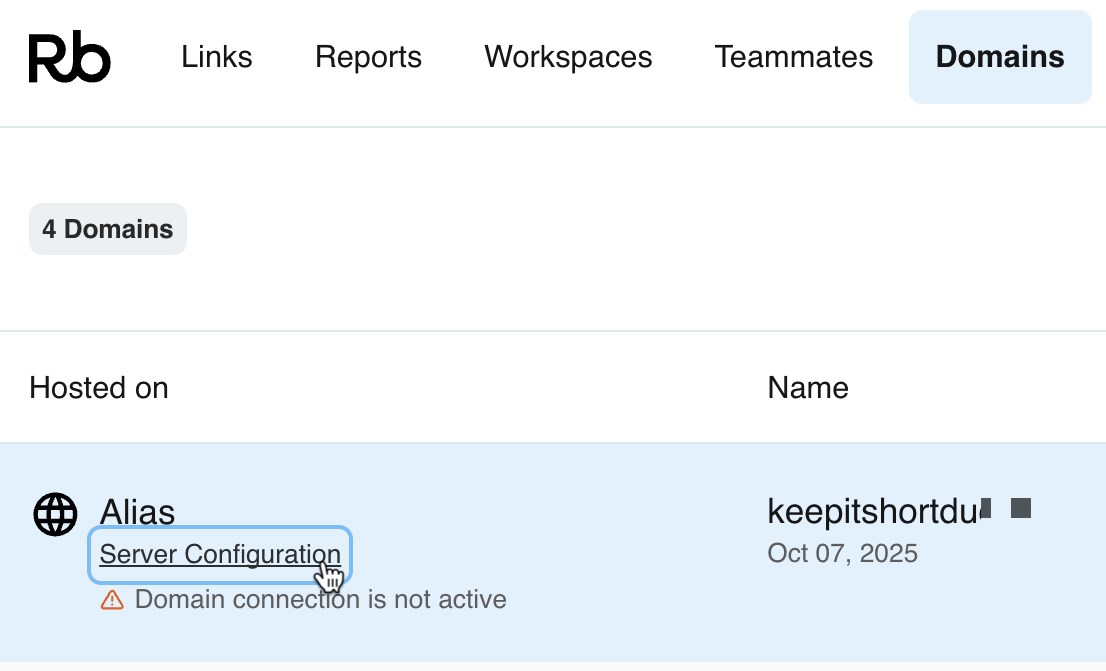Click the Hosted on column header
The height and width of the screenshot is (671, 1106).
pyautogui.click(x=99, y=388)
